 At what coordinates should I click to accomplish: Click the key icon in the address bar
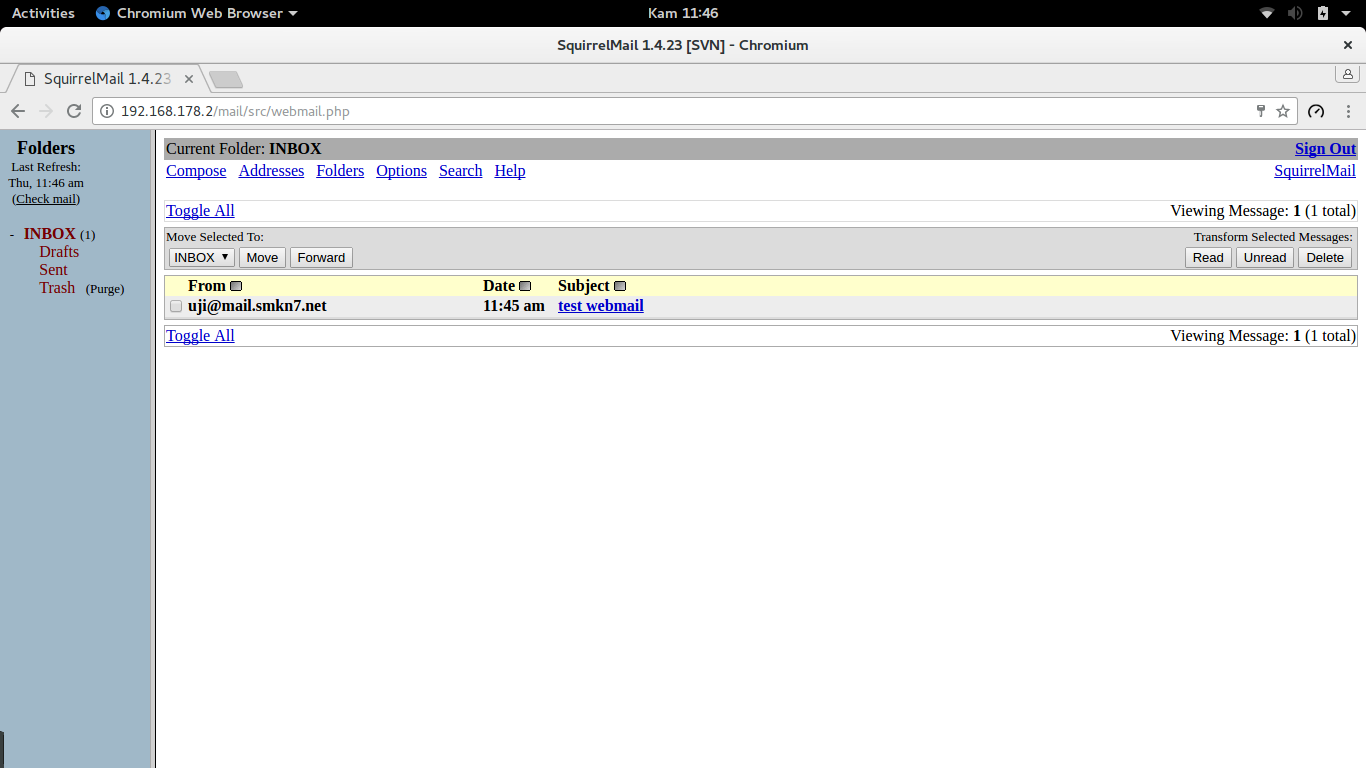[x=1261, y=111]
